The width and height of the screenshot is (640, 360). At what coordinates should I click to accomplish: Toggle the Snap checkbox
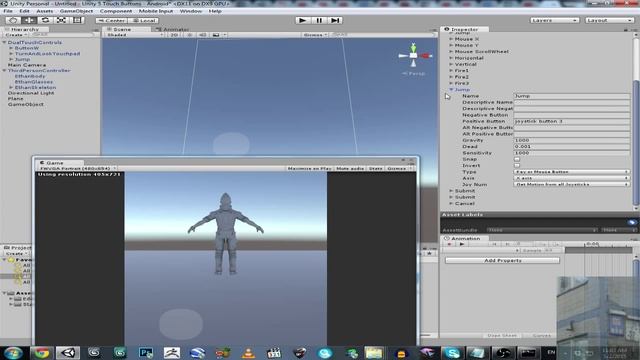coord(517,159)
